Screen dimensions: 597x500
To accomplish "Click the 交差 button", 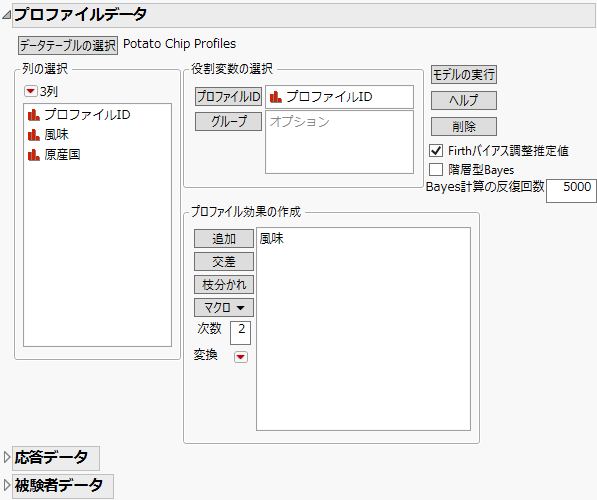I will coord(224,262).
